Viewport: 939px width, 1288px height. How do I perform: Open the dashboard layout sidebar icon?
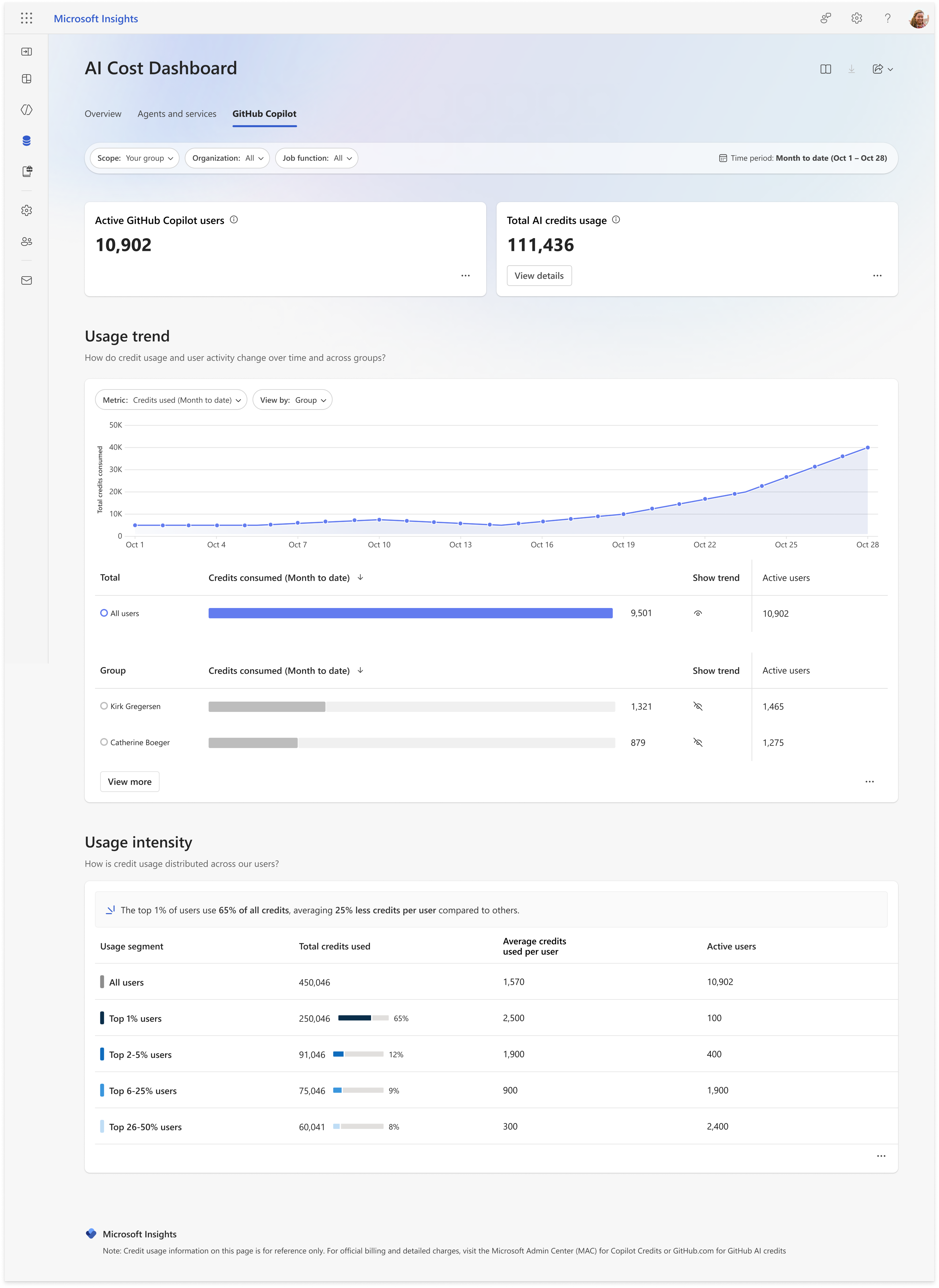(26, 79)
